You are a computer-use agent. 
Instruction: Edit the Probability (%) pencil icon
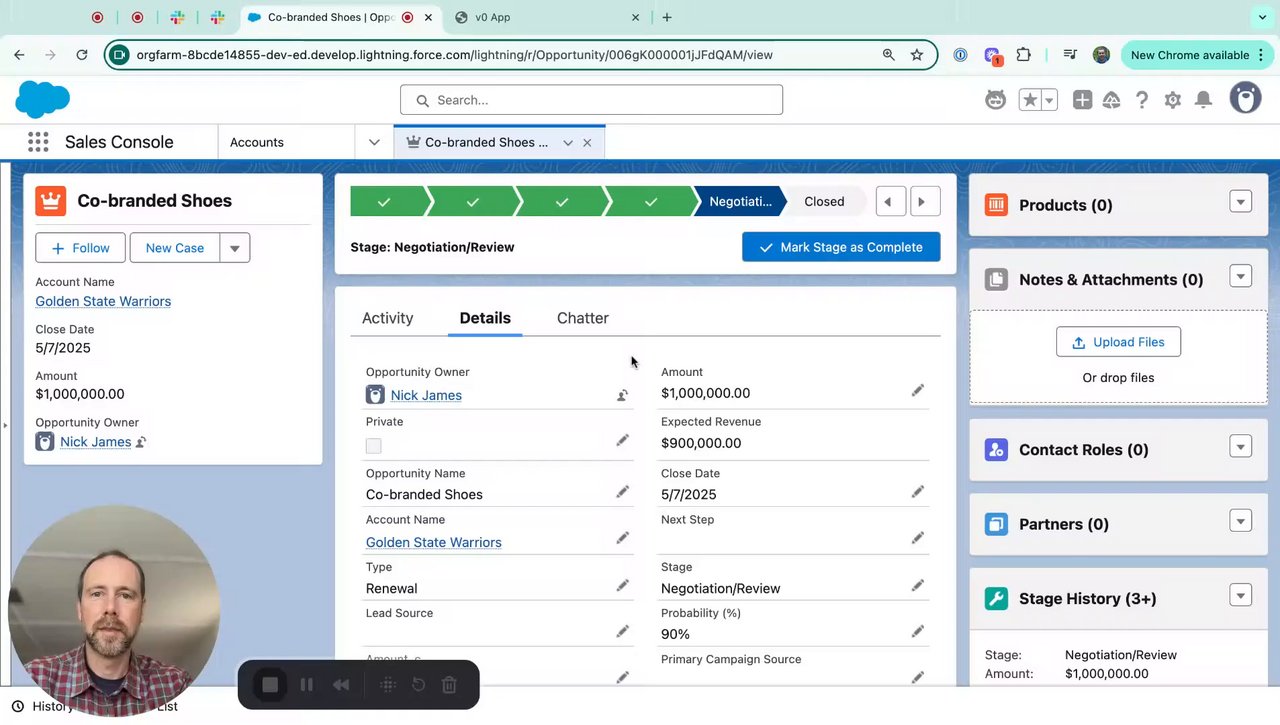point(917,632)
